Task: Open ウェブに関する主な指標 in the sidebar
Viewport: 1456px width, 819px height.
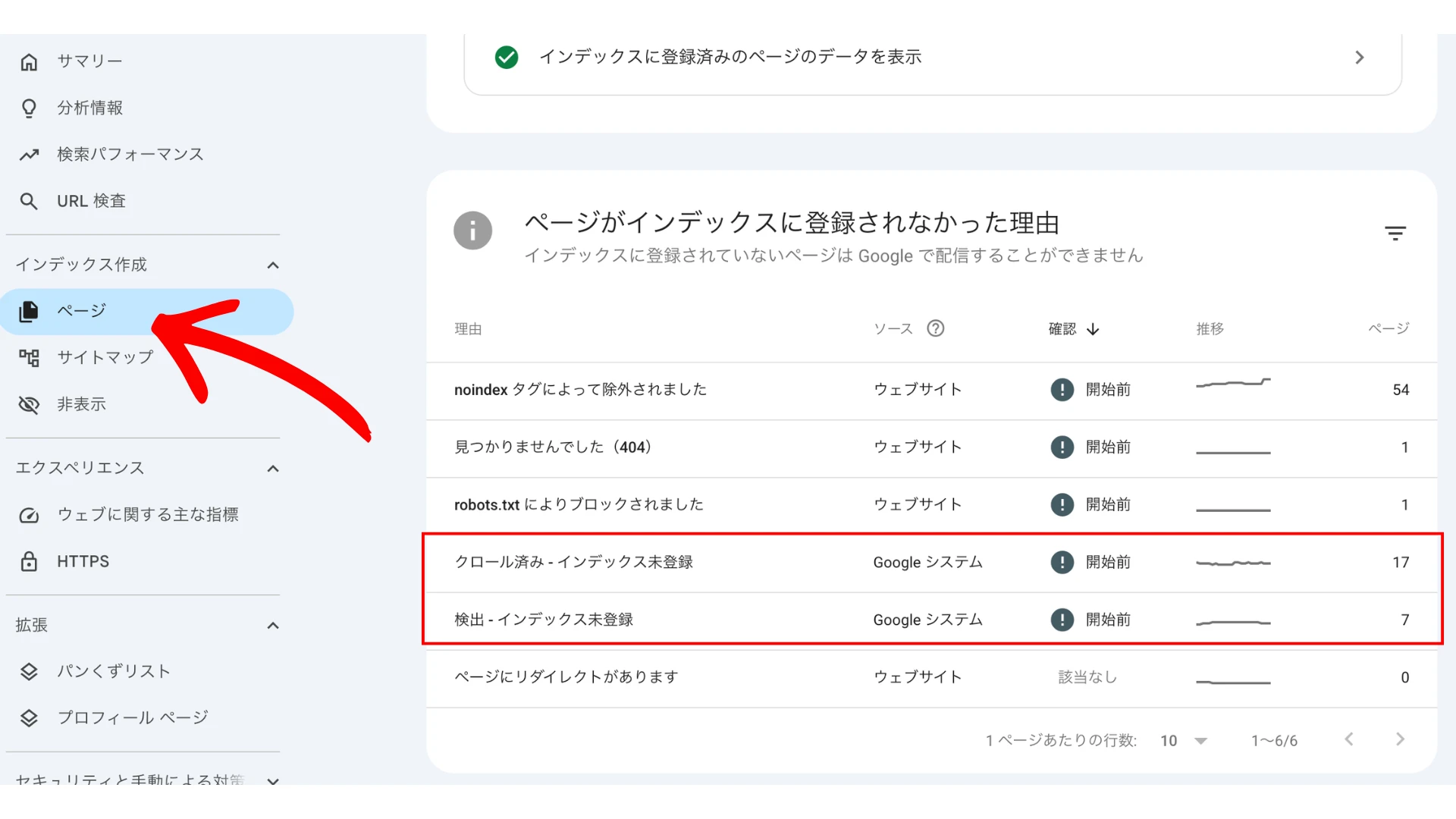Action: click(x=148, y=516)
